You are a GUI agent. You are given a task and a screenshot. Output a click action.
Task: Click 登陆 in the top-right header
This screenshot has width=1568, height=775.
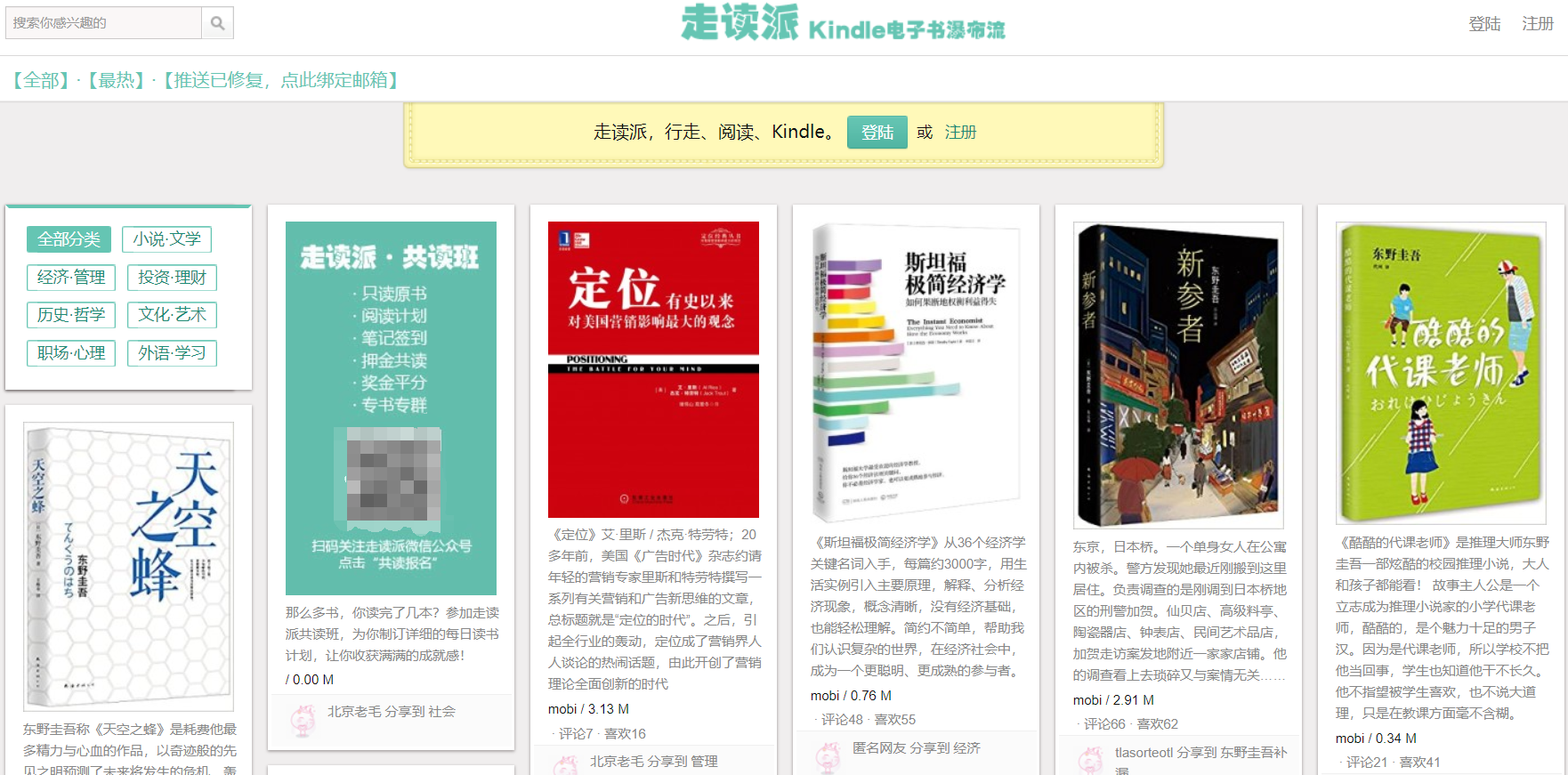click(1484, 24)
